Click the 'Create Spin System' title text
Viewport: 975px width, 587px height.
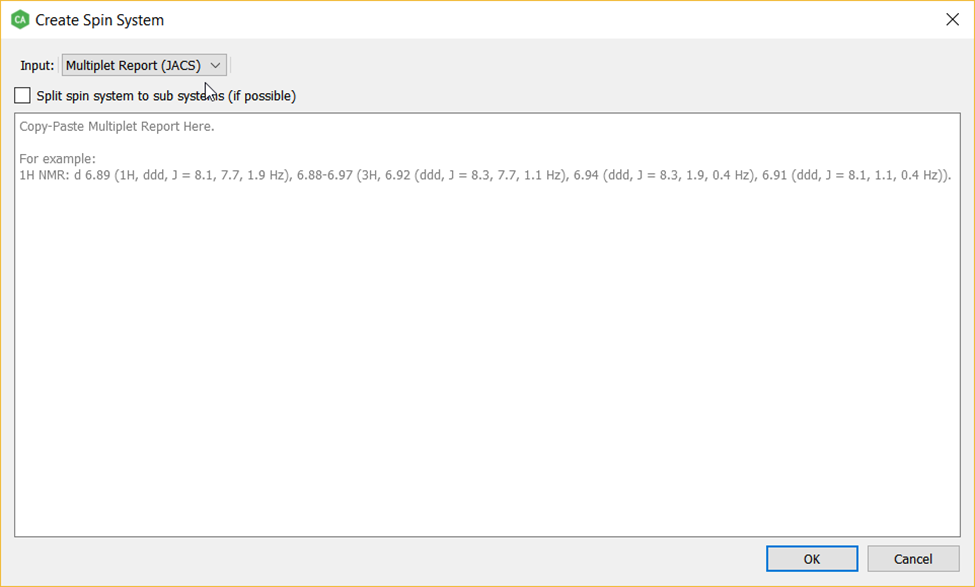[99, 20]
